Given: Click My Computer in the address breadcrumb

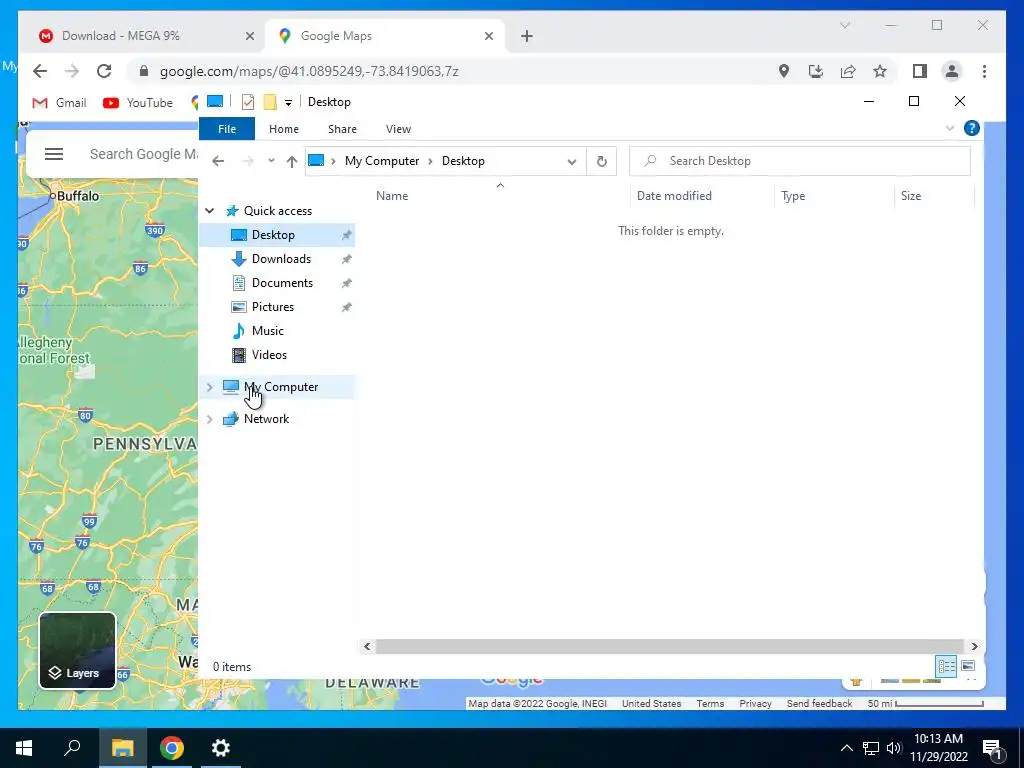Looking at the screenshot, I should point(381,161).
